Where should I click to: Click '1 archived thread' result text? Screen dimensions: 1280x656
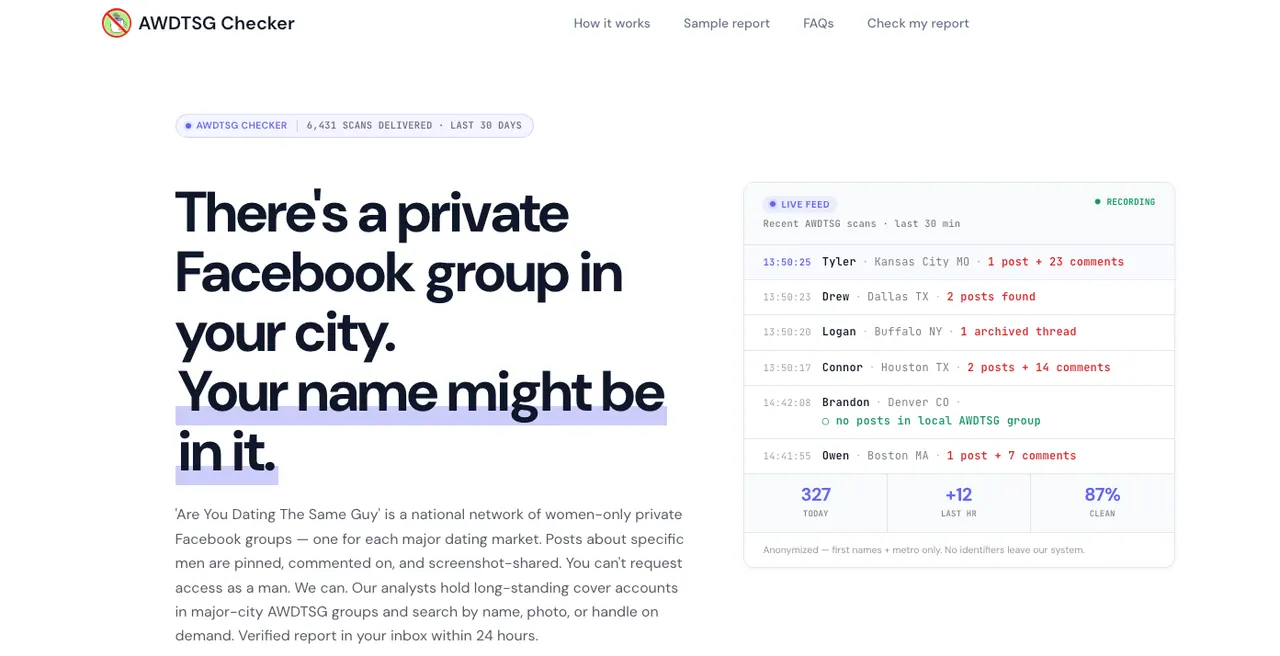[1018, 332]
